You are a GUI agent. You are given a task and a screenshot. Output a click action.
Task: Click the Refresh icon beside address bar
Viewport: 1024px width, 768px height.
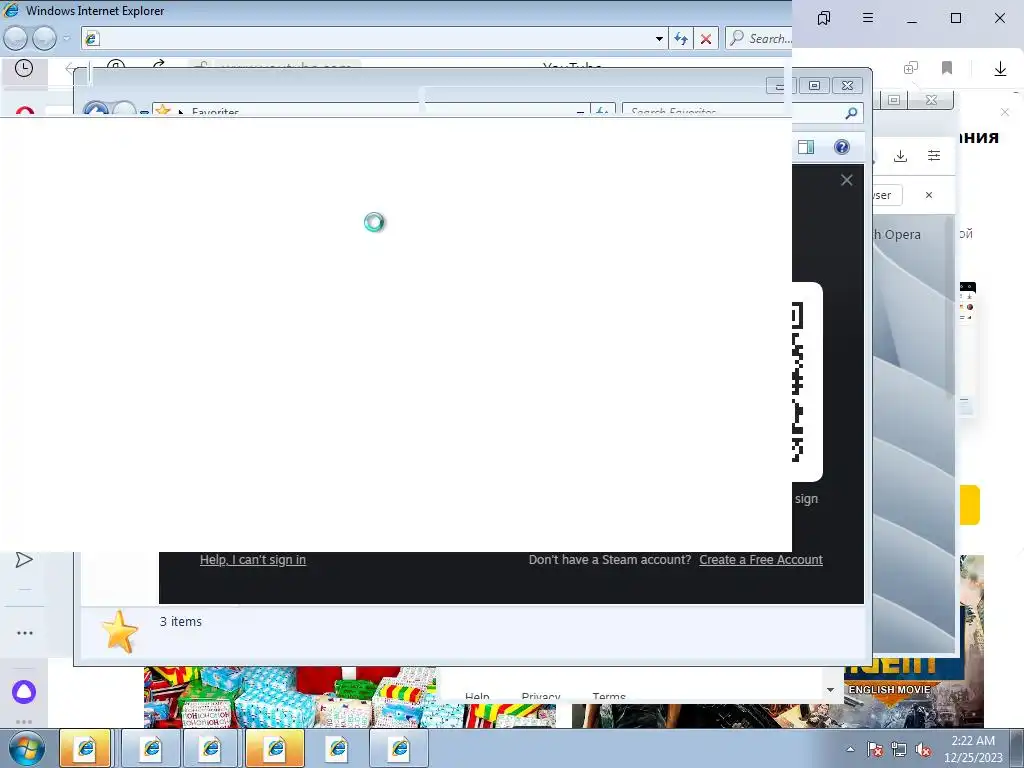[x=681, y=39]
